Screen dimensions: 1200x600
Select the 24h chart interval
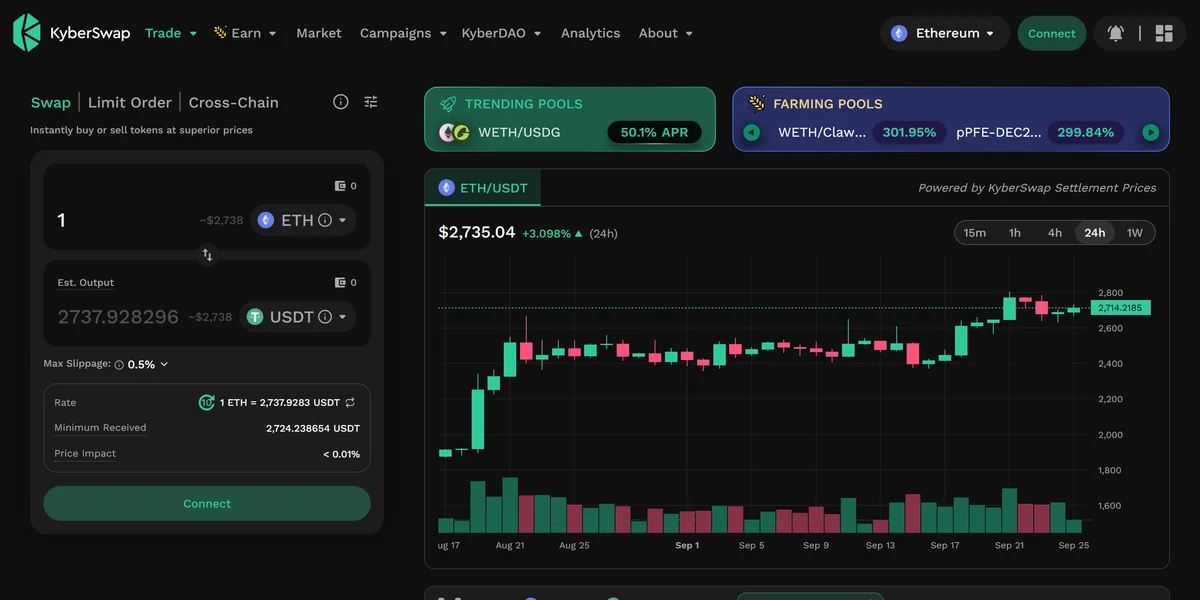coord(1095,233)
